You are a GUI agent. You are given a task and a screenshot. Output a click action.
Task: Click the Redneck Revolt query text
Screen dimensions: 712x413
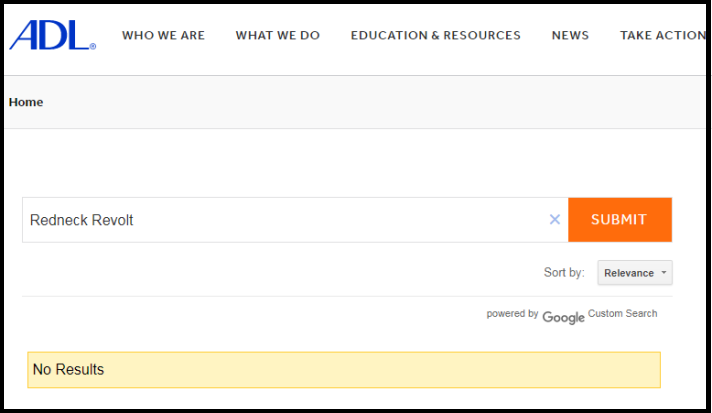click(x=81, y=220)
